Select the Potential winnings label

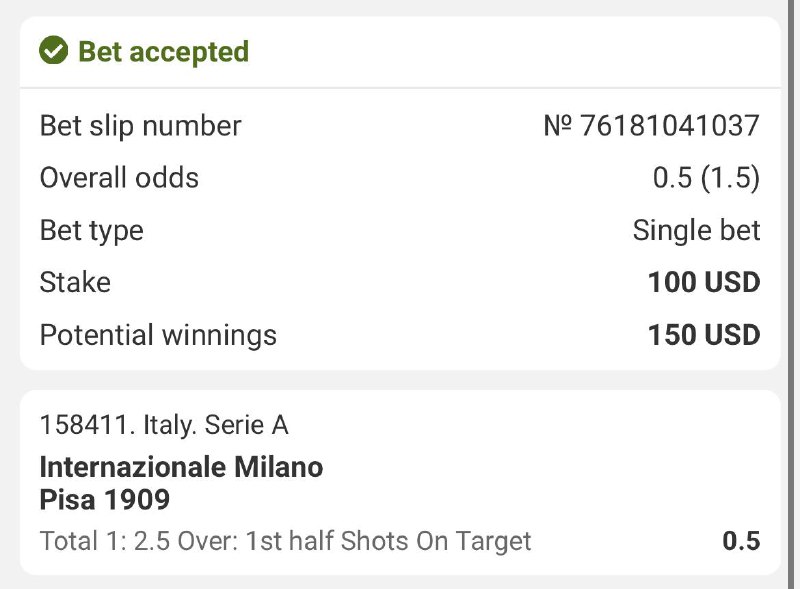(x=158, y=334)
